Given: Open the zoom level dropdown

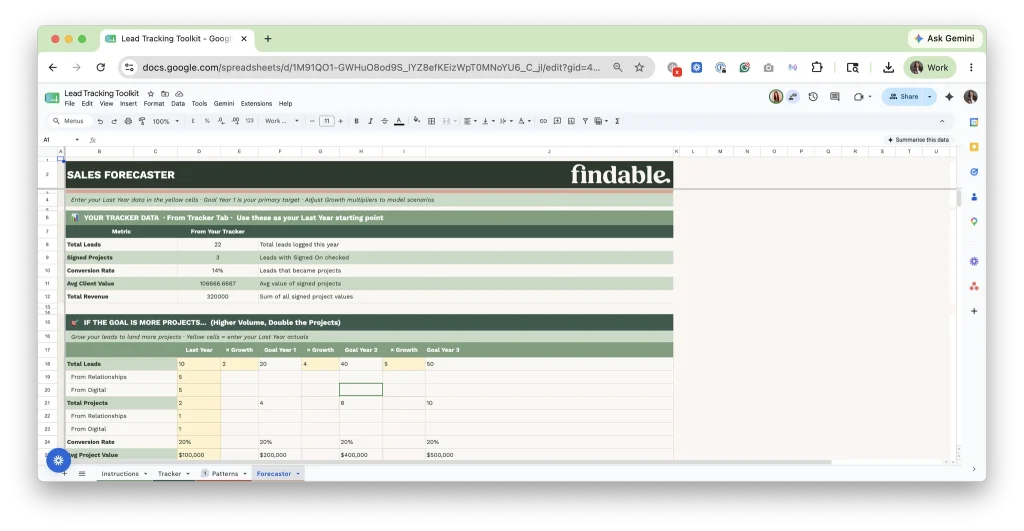Looking at the screenshot, I should click(166, 121).
